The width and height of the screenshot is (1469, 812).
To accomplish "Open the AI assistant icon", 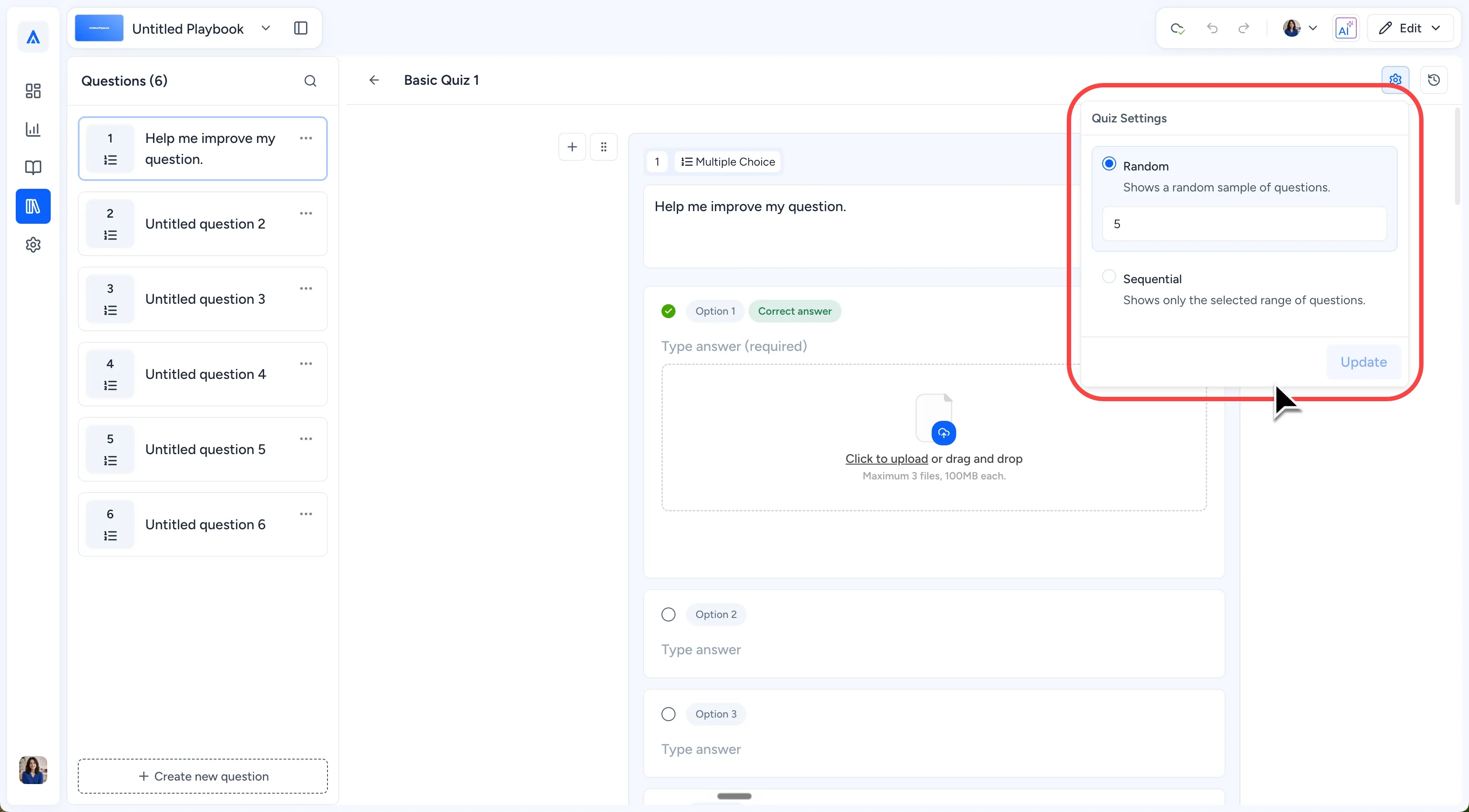I will [1346, 28].
